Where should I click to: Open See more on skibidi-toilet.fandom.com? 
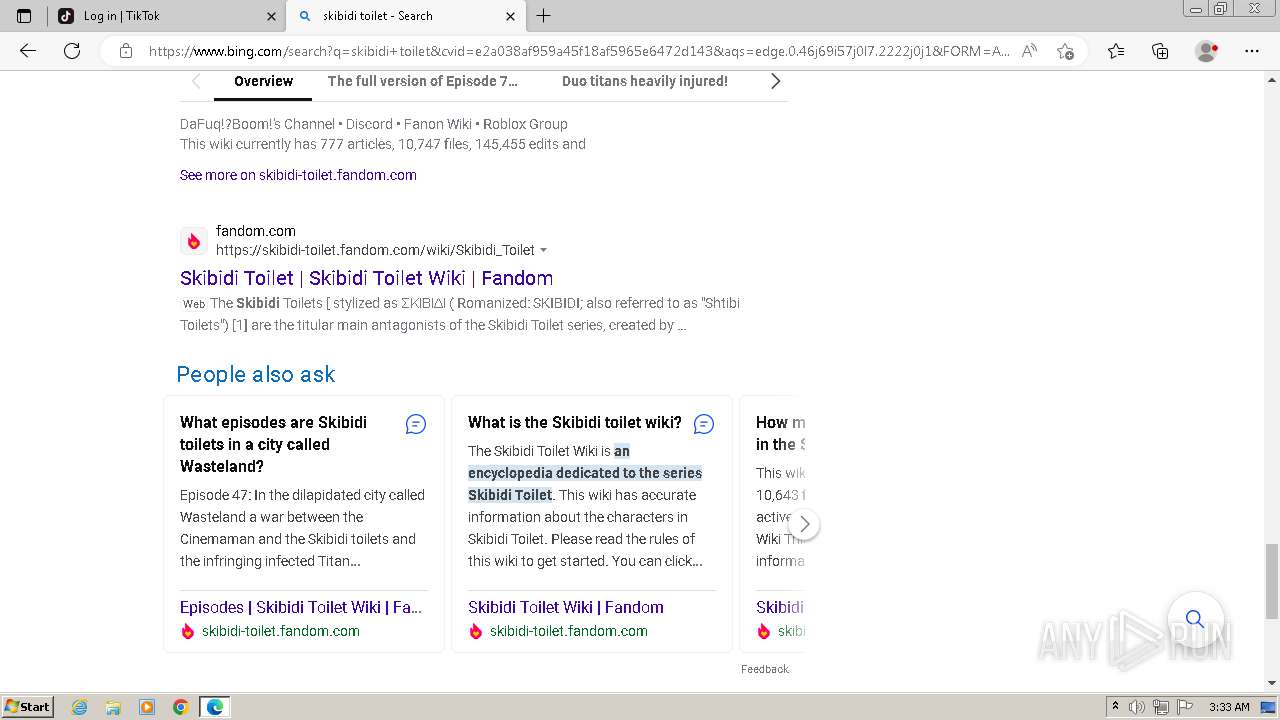(x=298, y=175)
